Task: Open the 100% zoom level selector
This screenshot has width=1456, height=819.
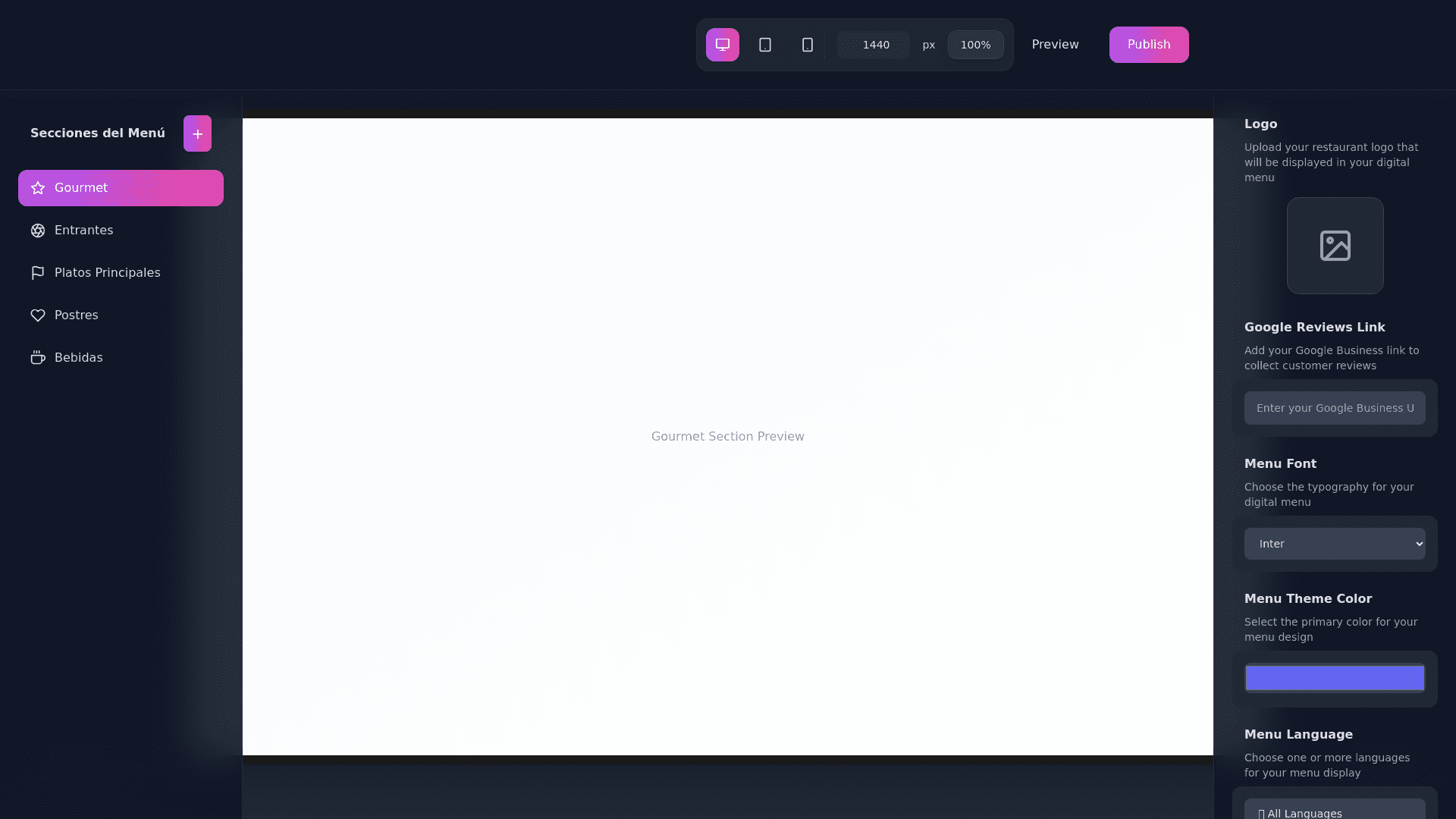Action: pos(975,45)
